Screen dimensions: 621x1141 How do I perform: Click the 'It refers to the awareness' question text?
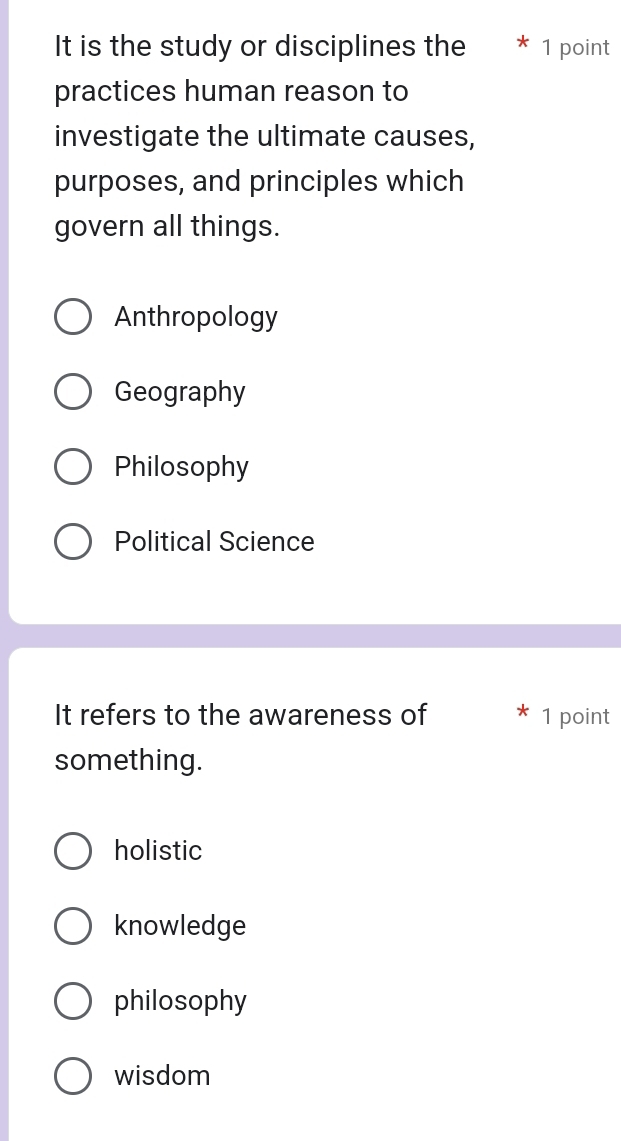(240, 715)
